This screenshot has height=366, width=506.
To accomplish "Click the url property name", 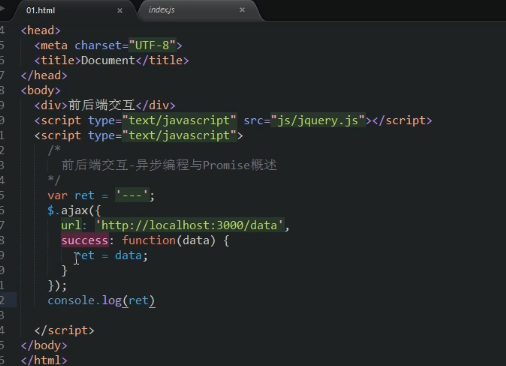I will point(71,225).
